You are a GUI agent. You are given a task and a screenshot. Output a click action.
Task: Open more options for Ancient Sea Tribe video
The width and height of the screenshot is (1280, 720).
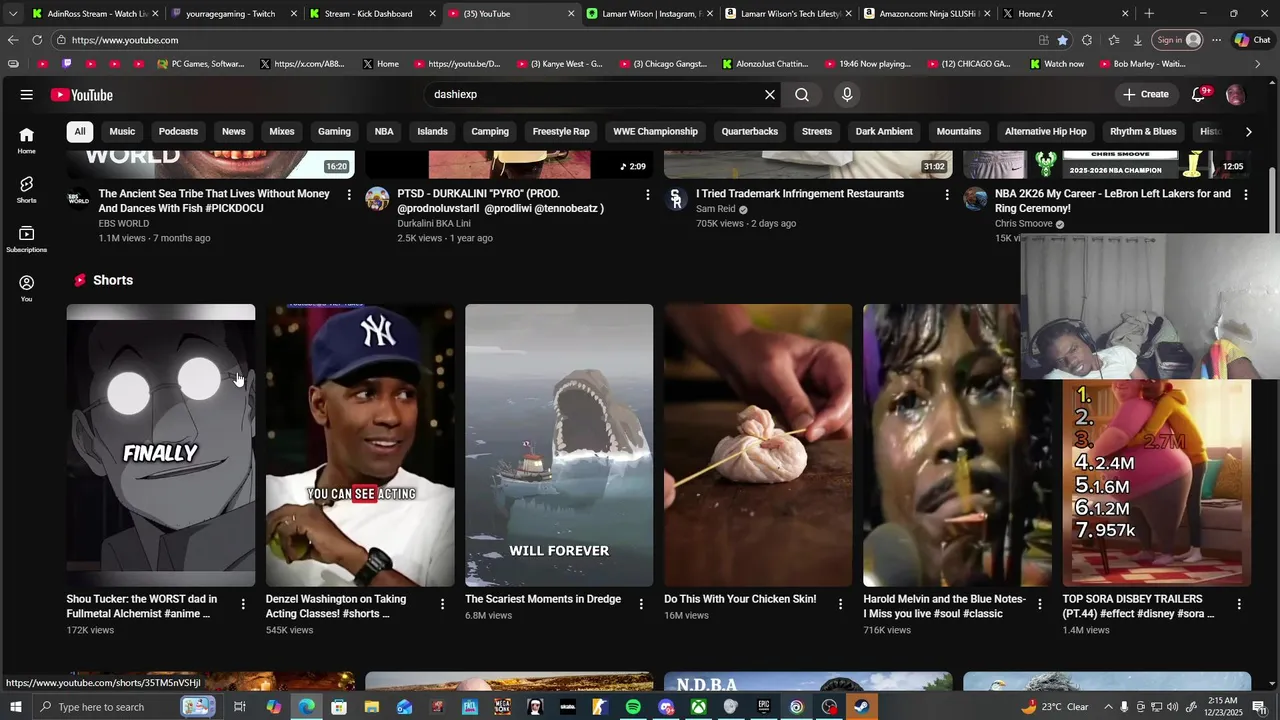coord(349,194)
